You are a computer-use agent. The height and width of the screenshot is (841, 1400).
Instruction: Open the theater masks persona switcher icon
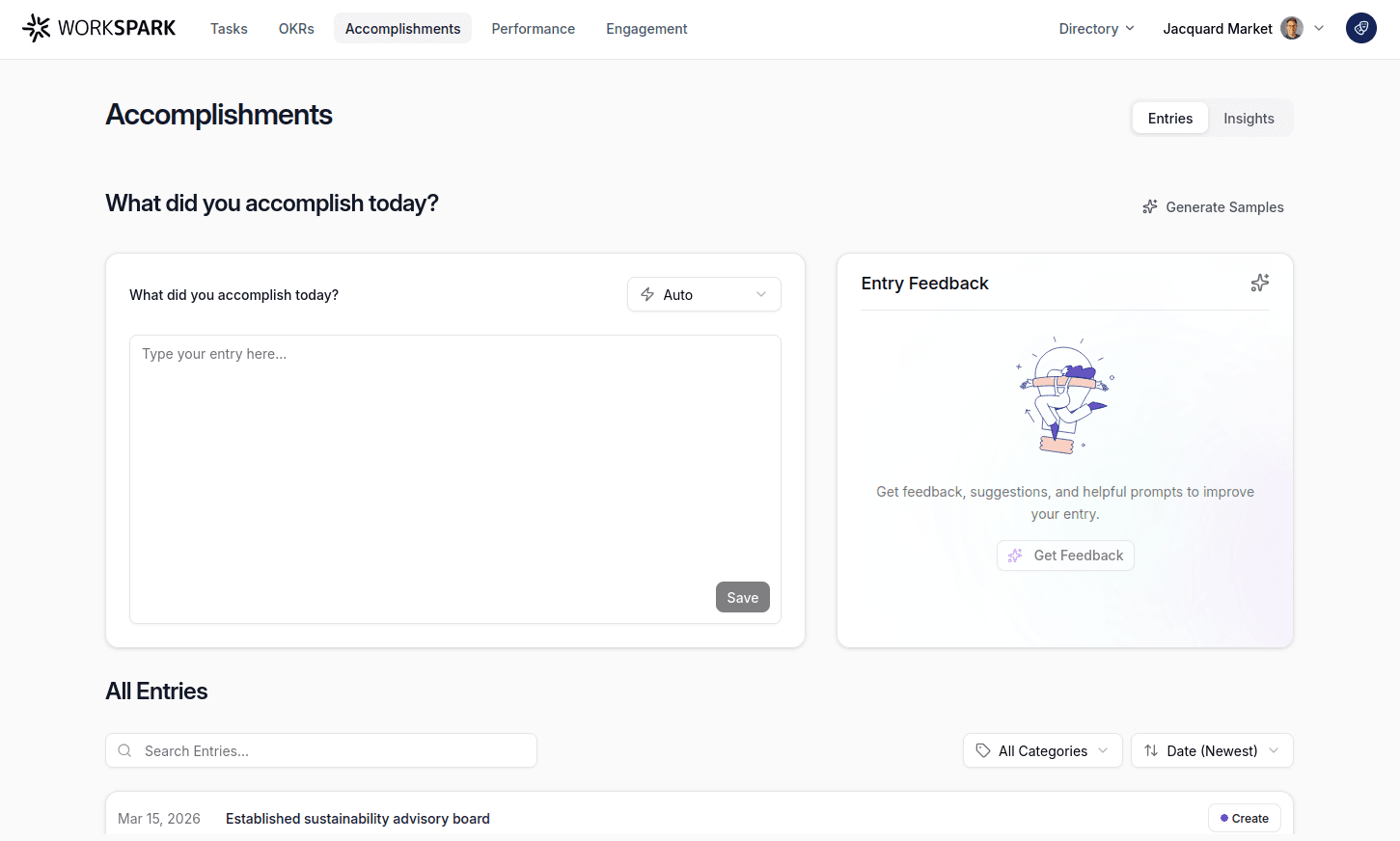[x=1360, y=28]
